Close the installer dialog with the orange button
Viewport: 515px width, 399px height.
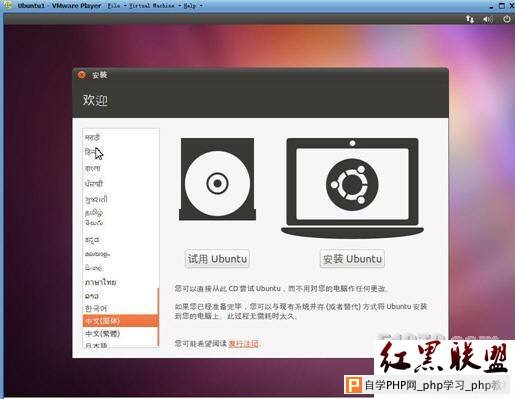click(82, 75)
